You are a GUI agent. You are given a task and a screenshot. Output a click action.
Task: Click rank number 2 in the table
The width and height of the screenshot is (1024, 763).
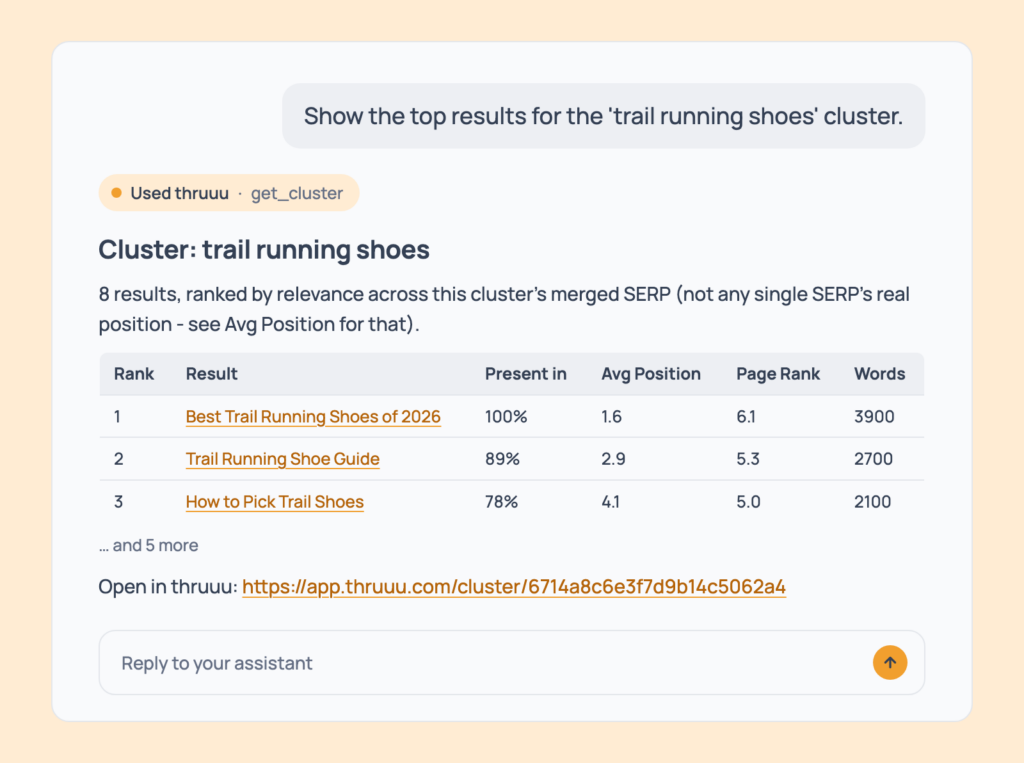pyautogui.click(x=118, y=459)
